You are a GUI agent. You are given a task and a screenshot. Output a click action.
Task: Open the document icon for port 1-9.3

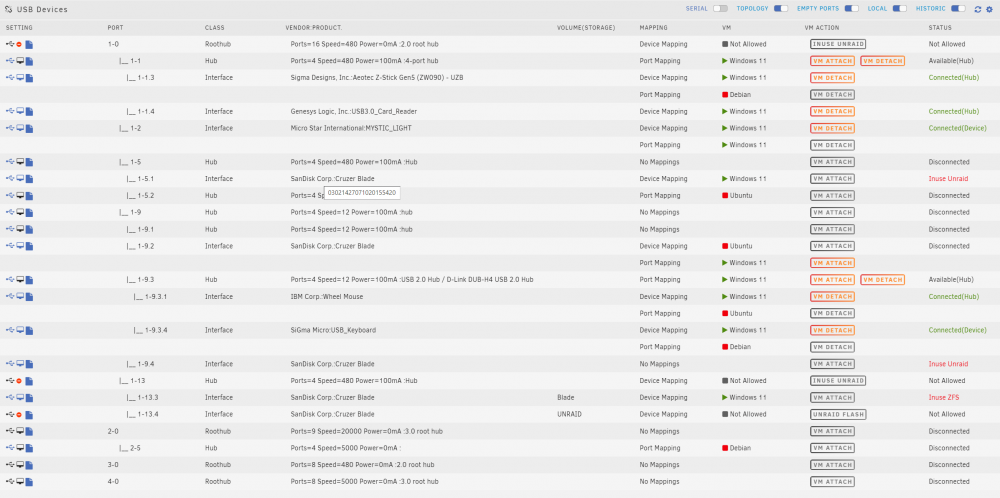click(x=29, y=280)
